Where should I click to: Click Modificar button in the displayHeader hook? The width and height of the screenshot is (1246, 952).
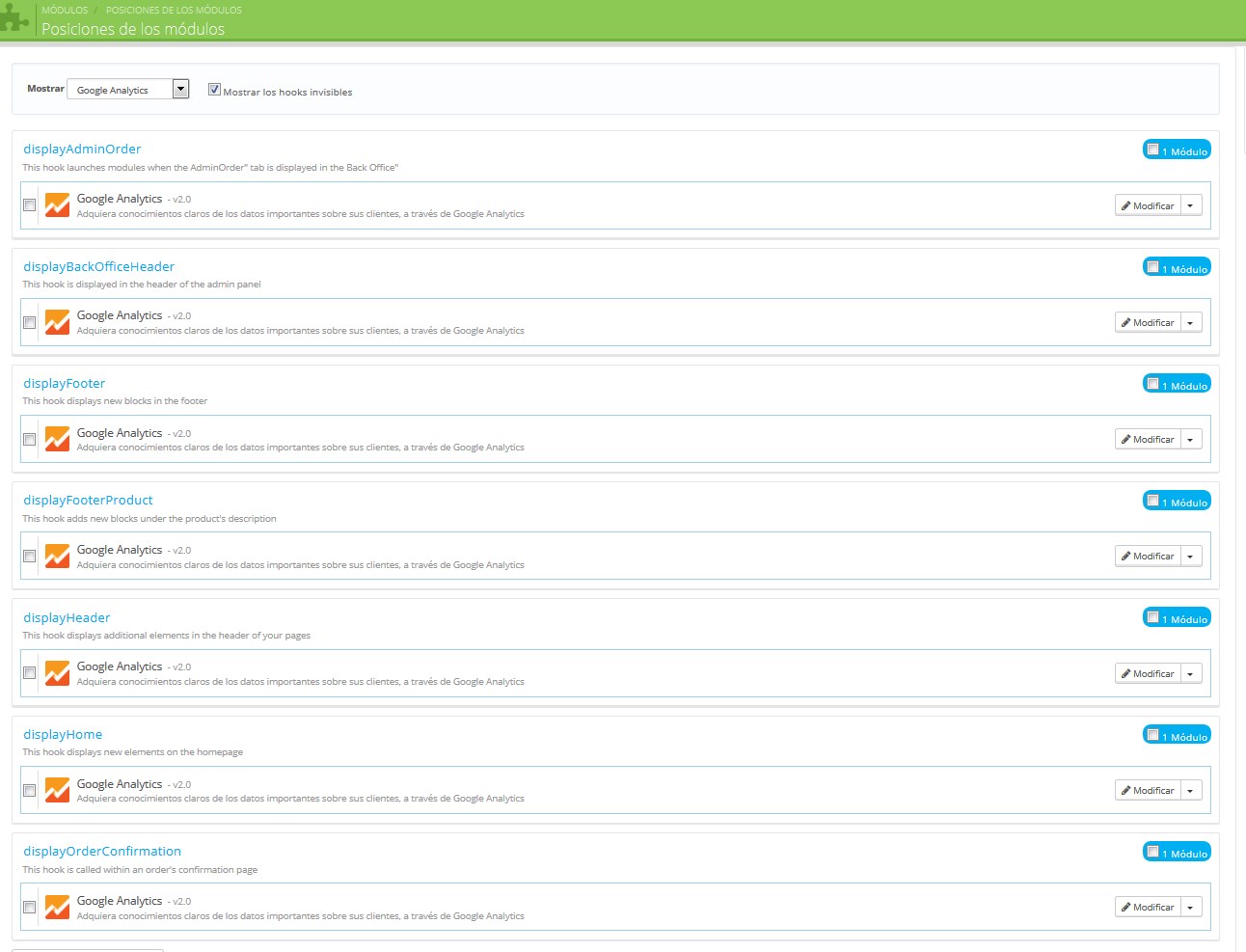pos(1148,673)
